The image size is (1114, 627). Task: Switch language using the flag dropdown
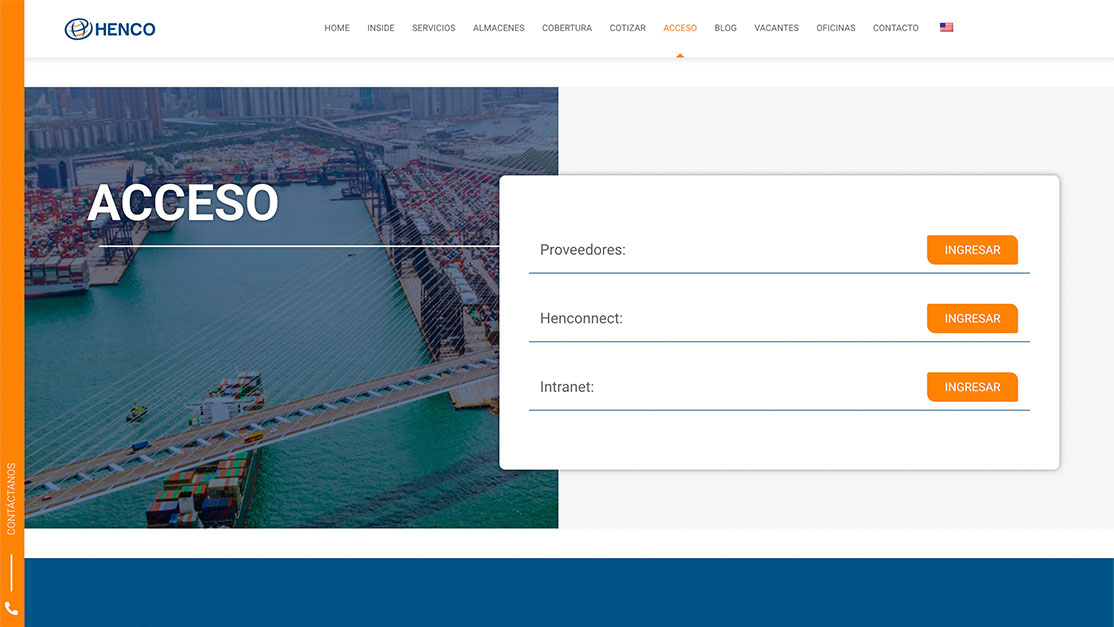click(x=946, y=27)
